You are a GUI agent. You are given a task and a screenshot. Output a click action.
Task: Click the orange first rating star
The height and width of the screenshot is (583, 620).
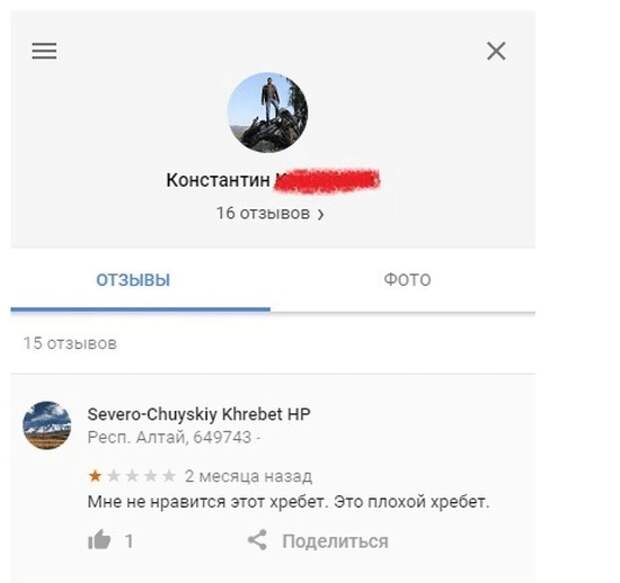tap(95, 475)
